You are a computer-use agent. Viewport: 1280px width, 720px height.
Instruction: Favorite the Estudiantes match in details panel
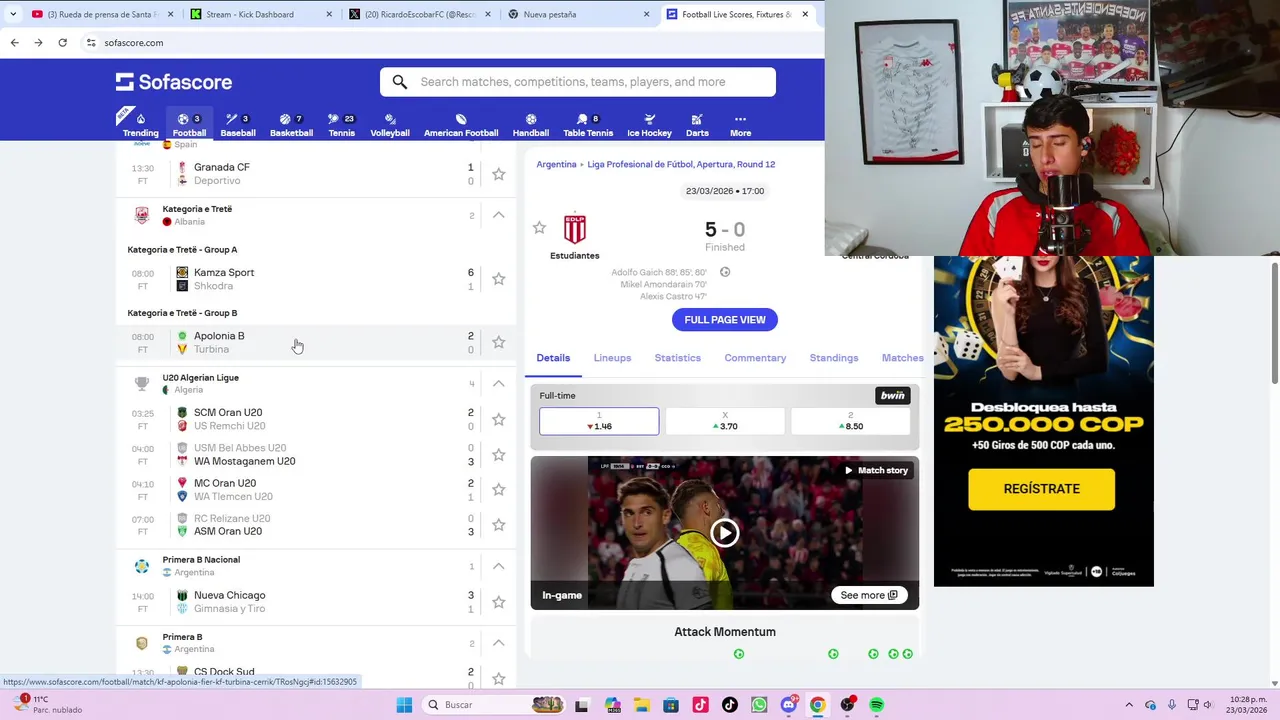coord(539,228)
